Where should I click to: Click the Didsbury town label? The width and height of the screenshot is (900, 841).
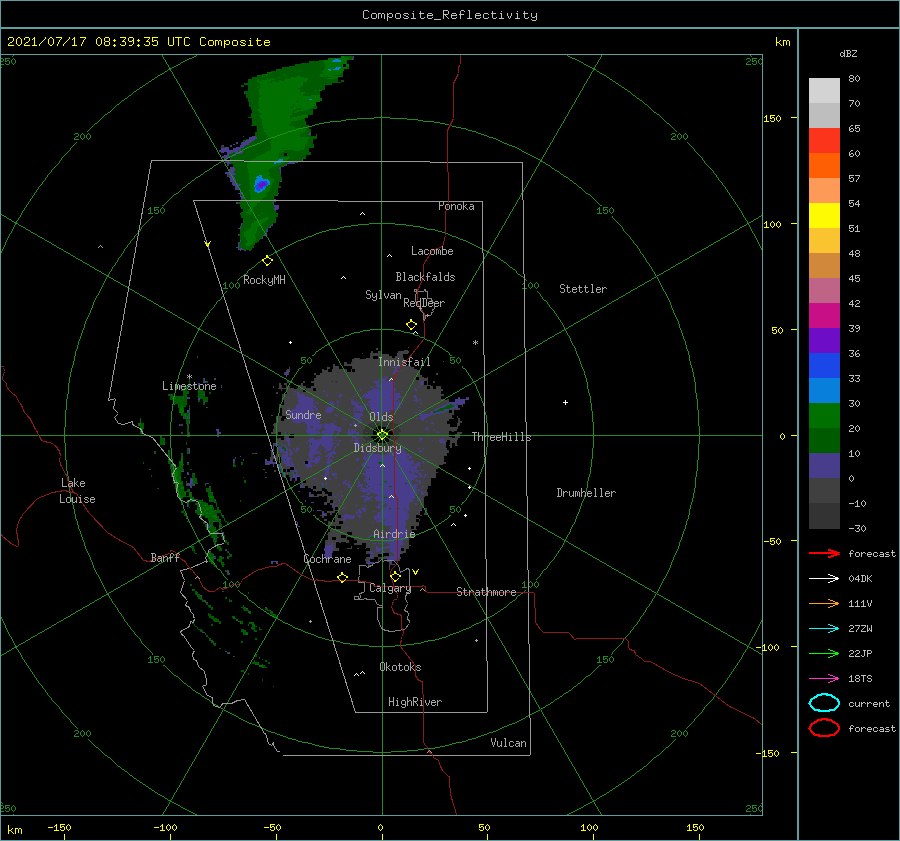(x=378, y=448)
